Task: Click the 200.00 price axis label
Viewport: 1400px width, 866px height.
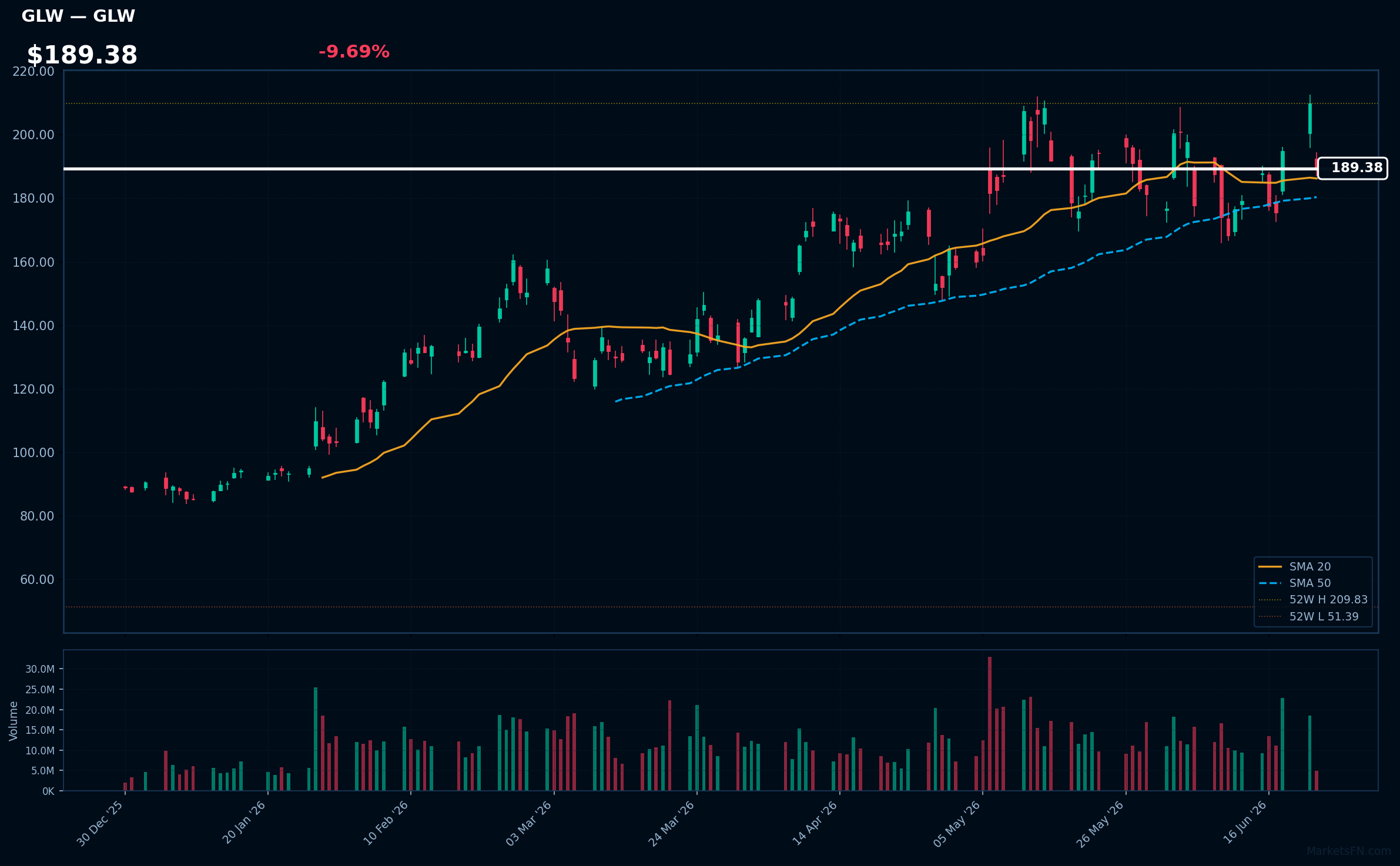Action: (34, 135)
